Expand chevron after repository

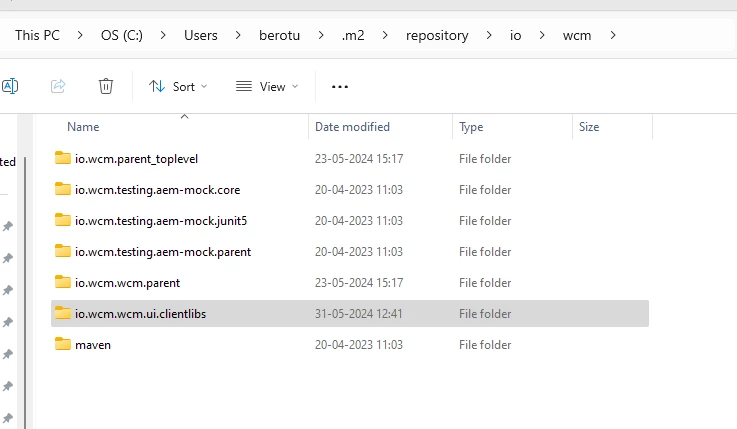tap(489, 35)
